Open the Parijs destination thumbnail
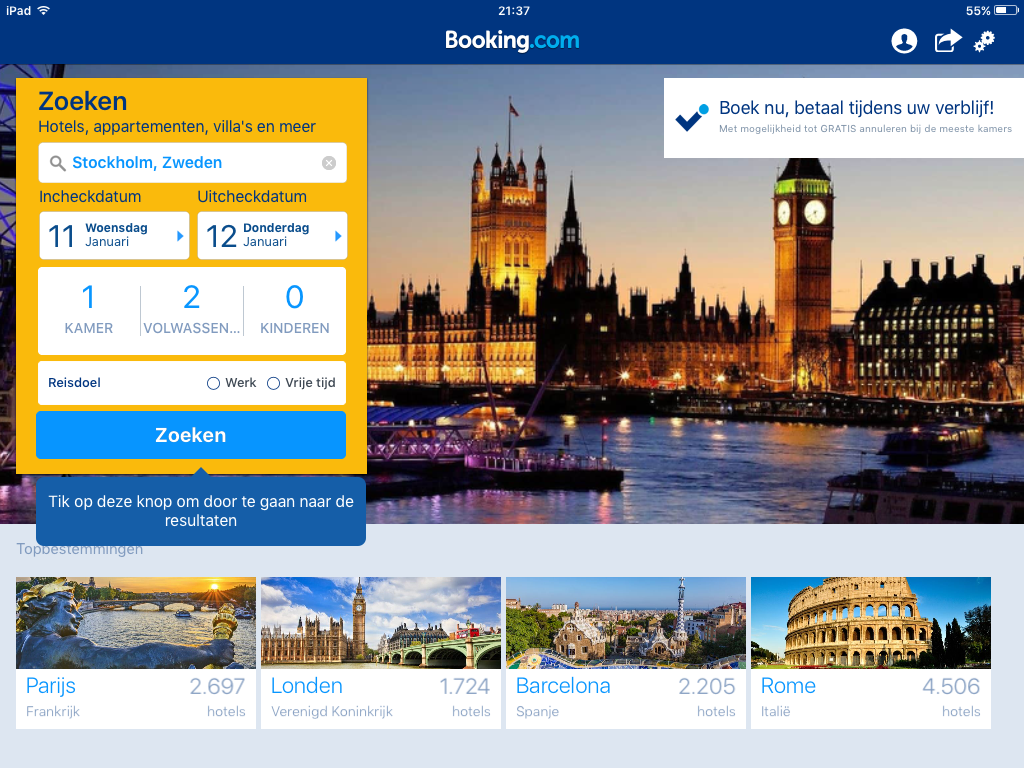Viewport: 1024px width, 768px height. click(136, 652)
